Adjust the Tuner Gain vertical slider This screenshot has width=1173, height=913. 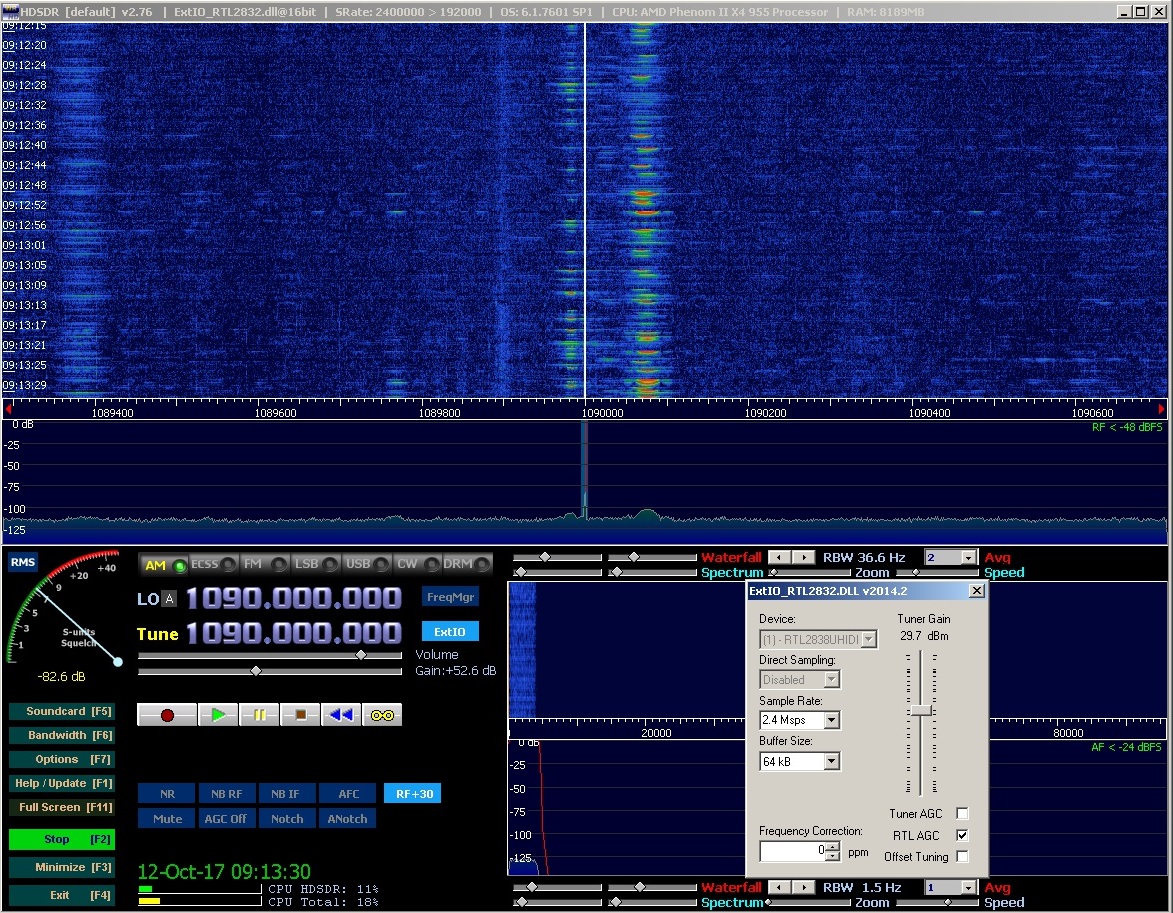point(921,710)
